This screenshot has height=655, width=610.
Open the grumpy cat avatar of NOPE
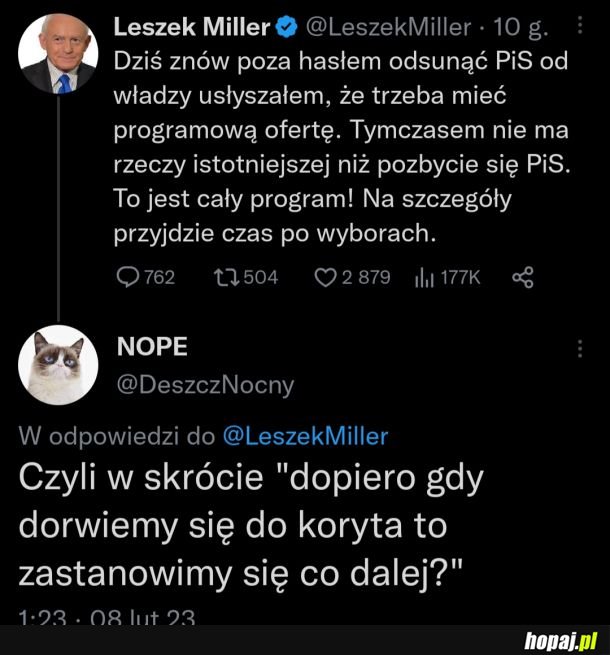click(58, 364)
